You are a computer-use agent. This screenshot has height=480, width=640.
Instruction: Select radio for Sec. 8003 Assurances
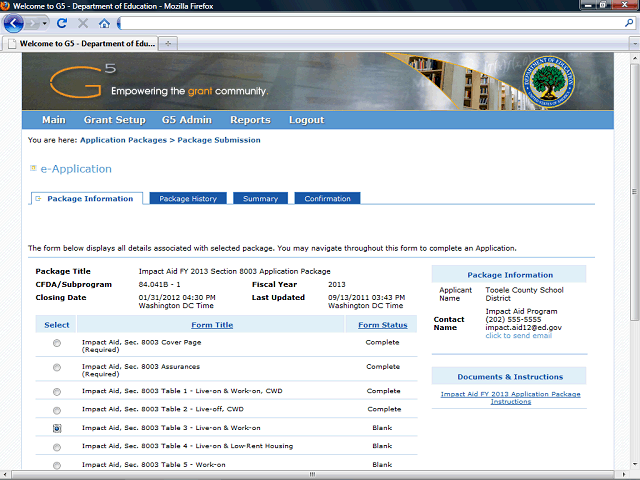[57, 368]
